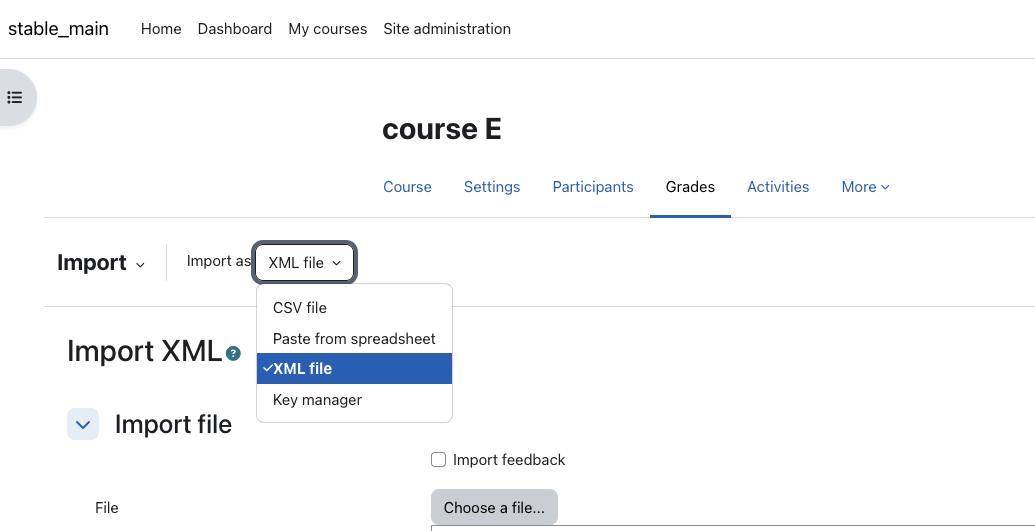This screenshot has height=531, width=1035.
Task: Open the Settings tab
Action: (x=492, y=187)
